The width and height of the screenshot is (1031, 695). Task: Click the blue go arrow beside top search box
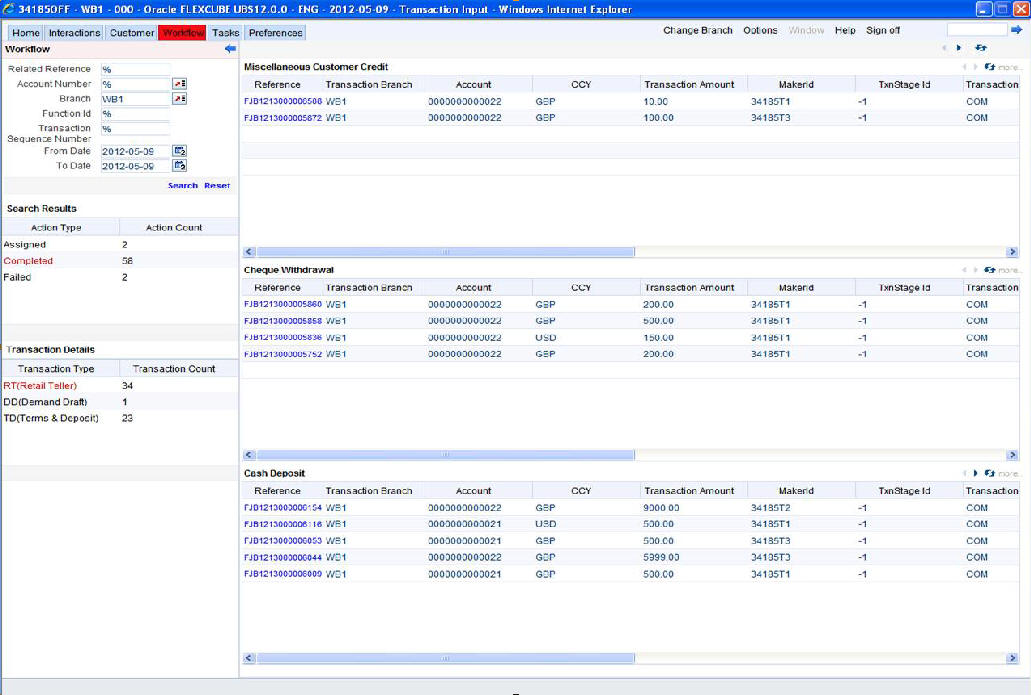point(1016,30)
